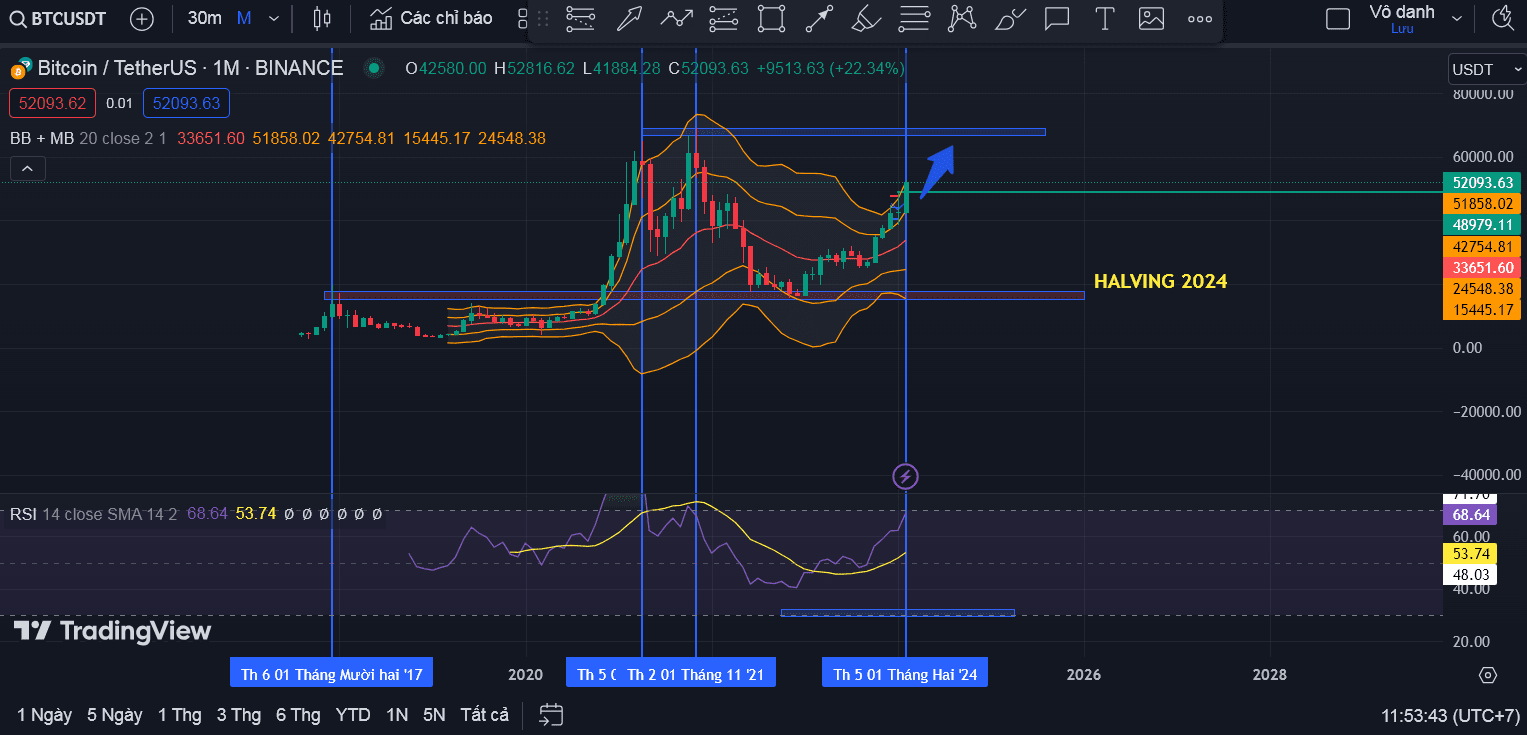Open the USDT currency dropdown
The height and width of the screenshot is (735, 1527).
click(x=1487, y=69)
